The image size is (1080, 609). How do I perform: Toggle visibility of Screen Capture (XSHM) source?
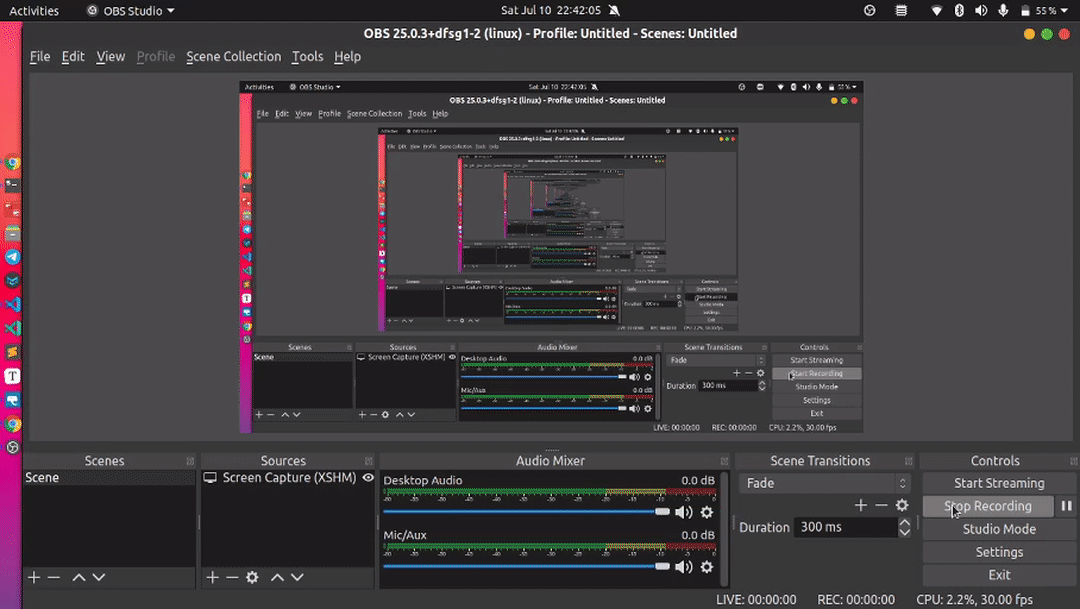pos(368,477)
